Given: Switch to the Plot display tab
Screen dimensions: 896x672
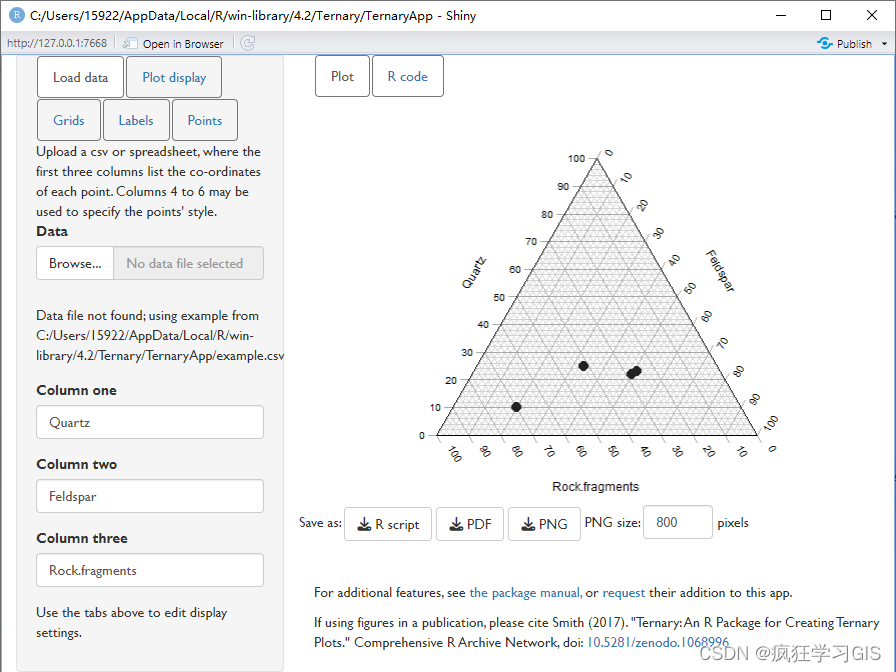Looking at the screenshot, I should pyautogui.click(x=174, y=77).
